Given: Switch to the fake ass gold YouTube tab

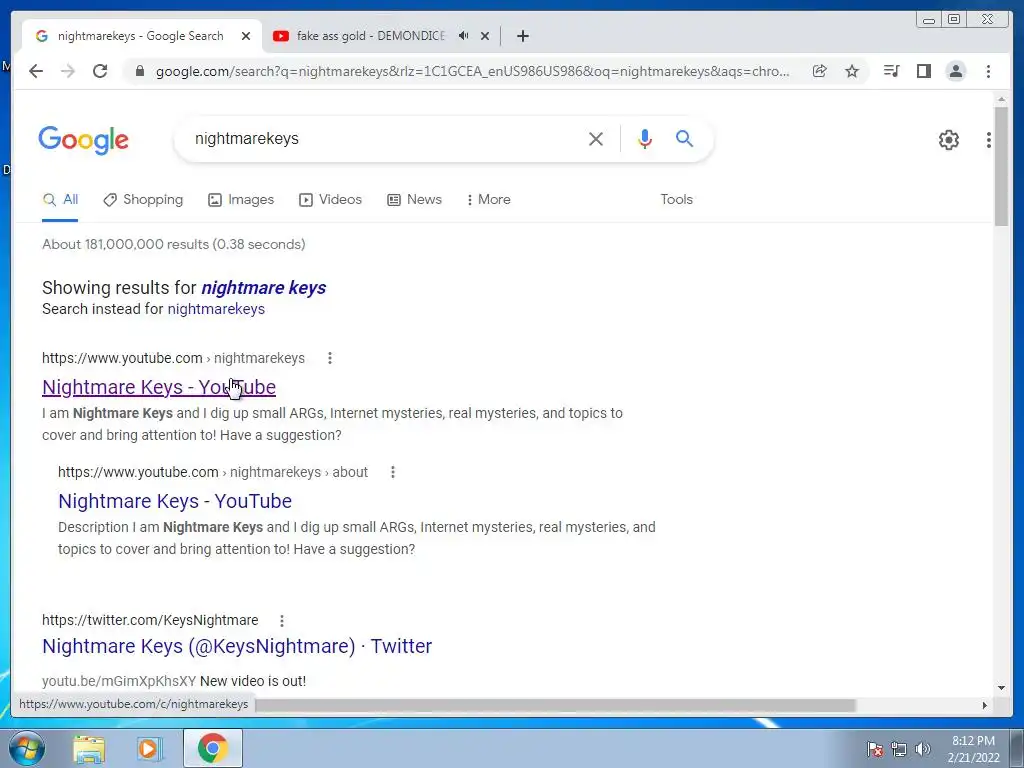Looking at the screenshot, I should click(x=370, y=36).
